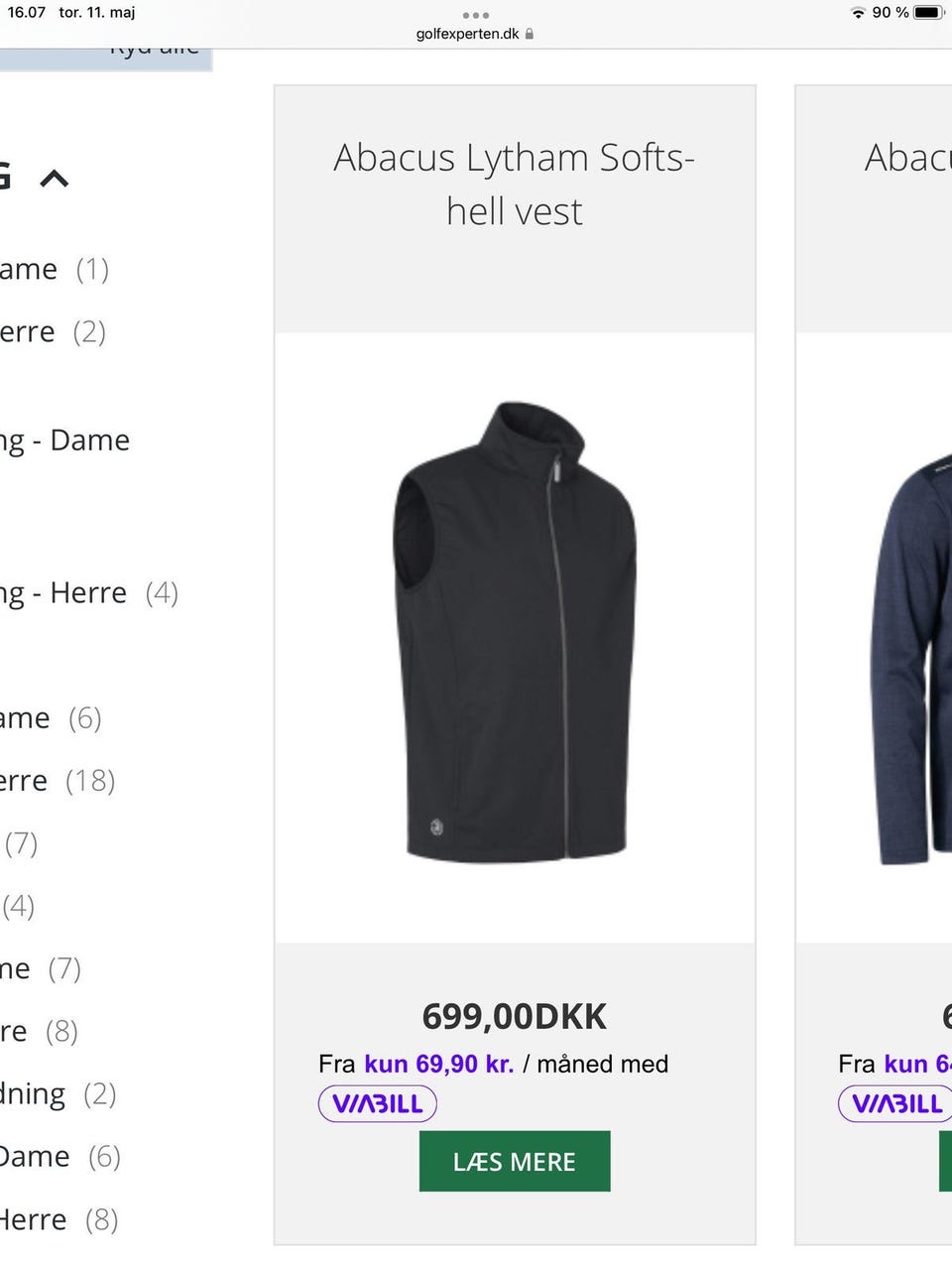Click ViaBill logo on the second product card

coord(895,1103)
